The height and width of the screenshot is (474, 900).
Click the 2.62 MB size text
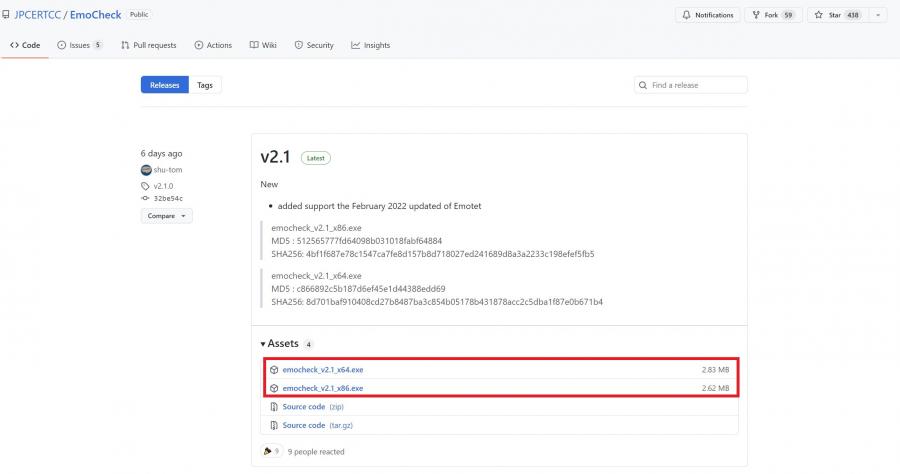tap(715, 388)
